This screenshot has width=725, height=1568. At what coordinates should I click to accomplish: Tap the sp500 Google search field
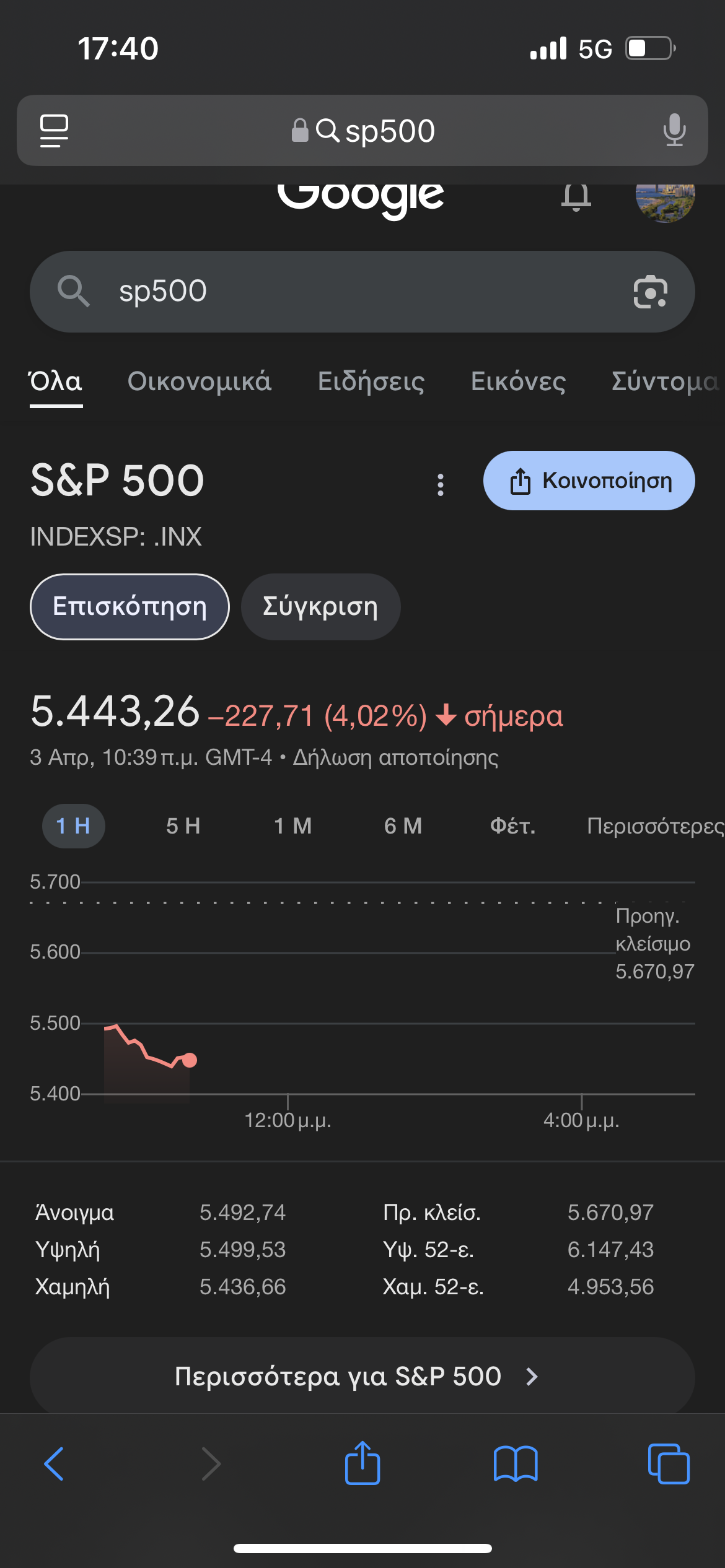click(347, 292)
